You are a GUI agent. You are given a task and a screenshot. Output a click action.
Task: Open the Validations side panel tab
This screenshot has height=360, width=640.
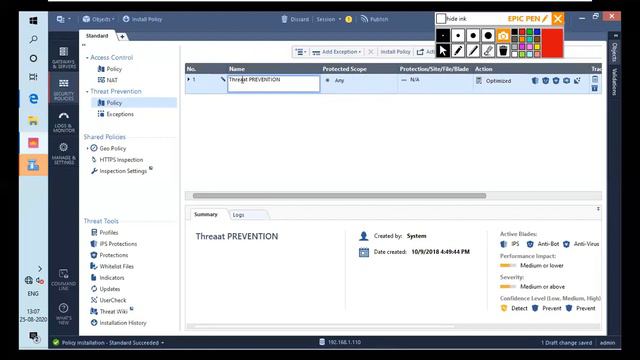pos(614,82)
